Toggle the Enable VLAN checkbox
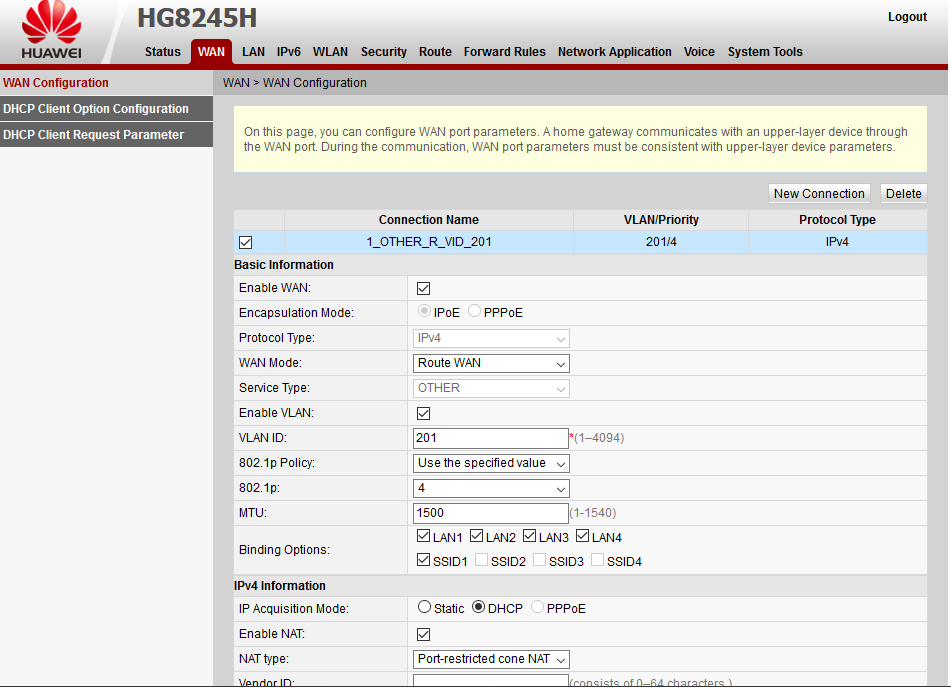 point(423,414)
